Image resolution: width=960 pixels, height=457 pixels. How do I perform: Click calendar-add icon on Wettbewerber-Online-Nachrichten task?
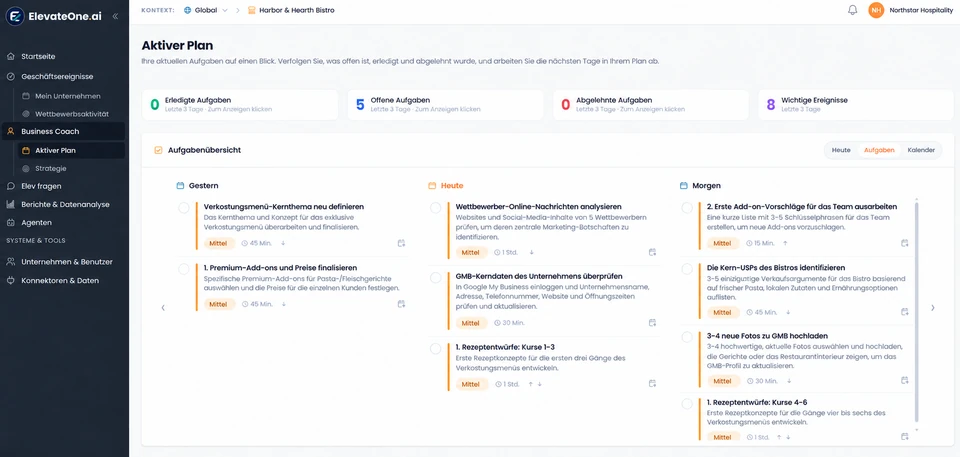click(652, 252)
